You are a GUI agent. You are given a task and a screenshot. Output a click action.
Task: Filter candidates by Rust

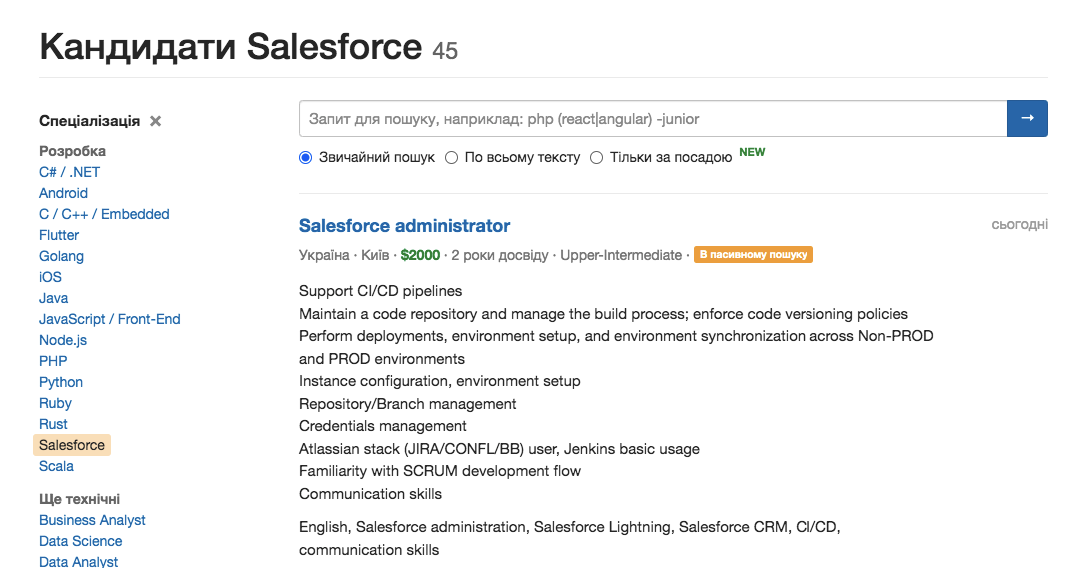(53, 424)
